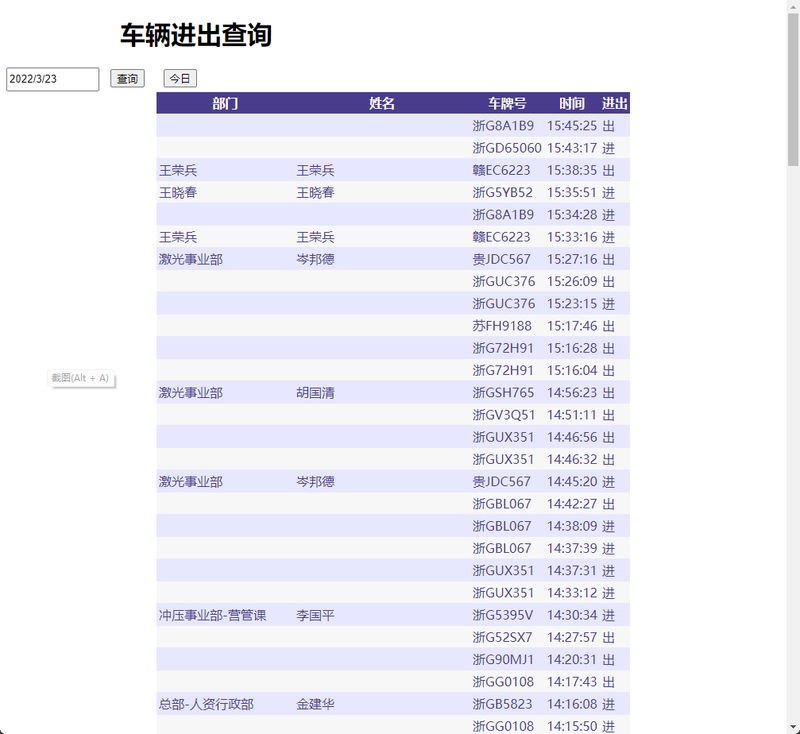Click plate 浙GD65060
Viewport: 800px width, 734px height.
pos(507,148)
